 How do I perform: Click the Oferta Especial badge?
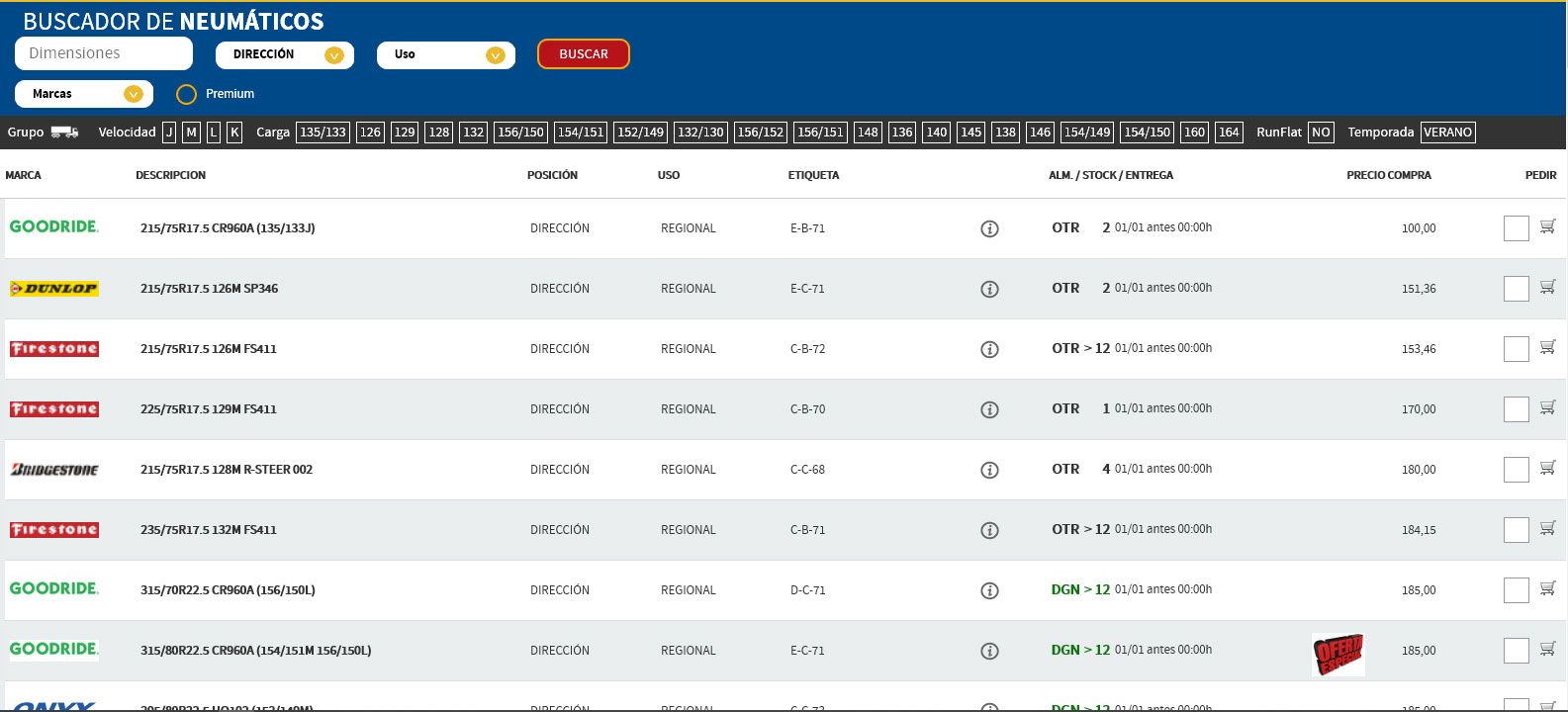[1337, 654]
